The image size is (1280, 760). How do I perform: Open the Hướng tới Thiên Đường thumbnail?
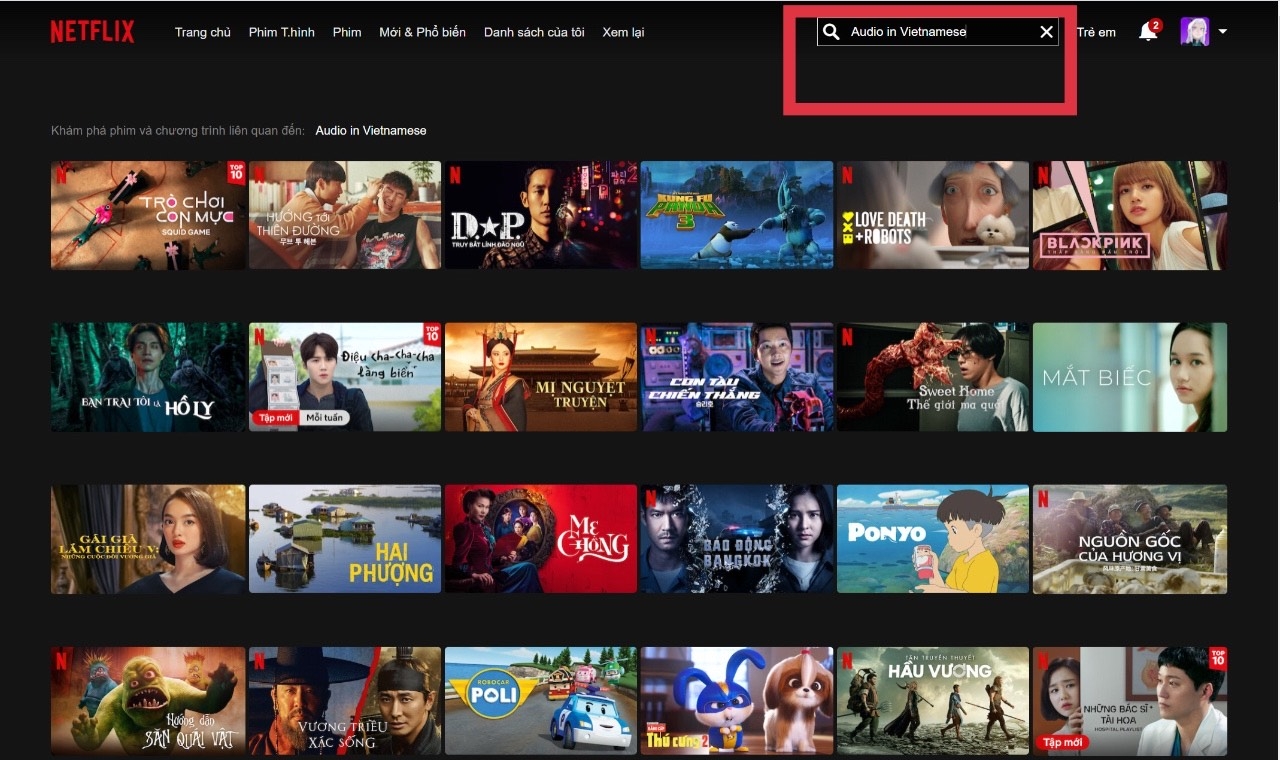click(345, 215)
